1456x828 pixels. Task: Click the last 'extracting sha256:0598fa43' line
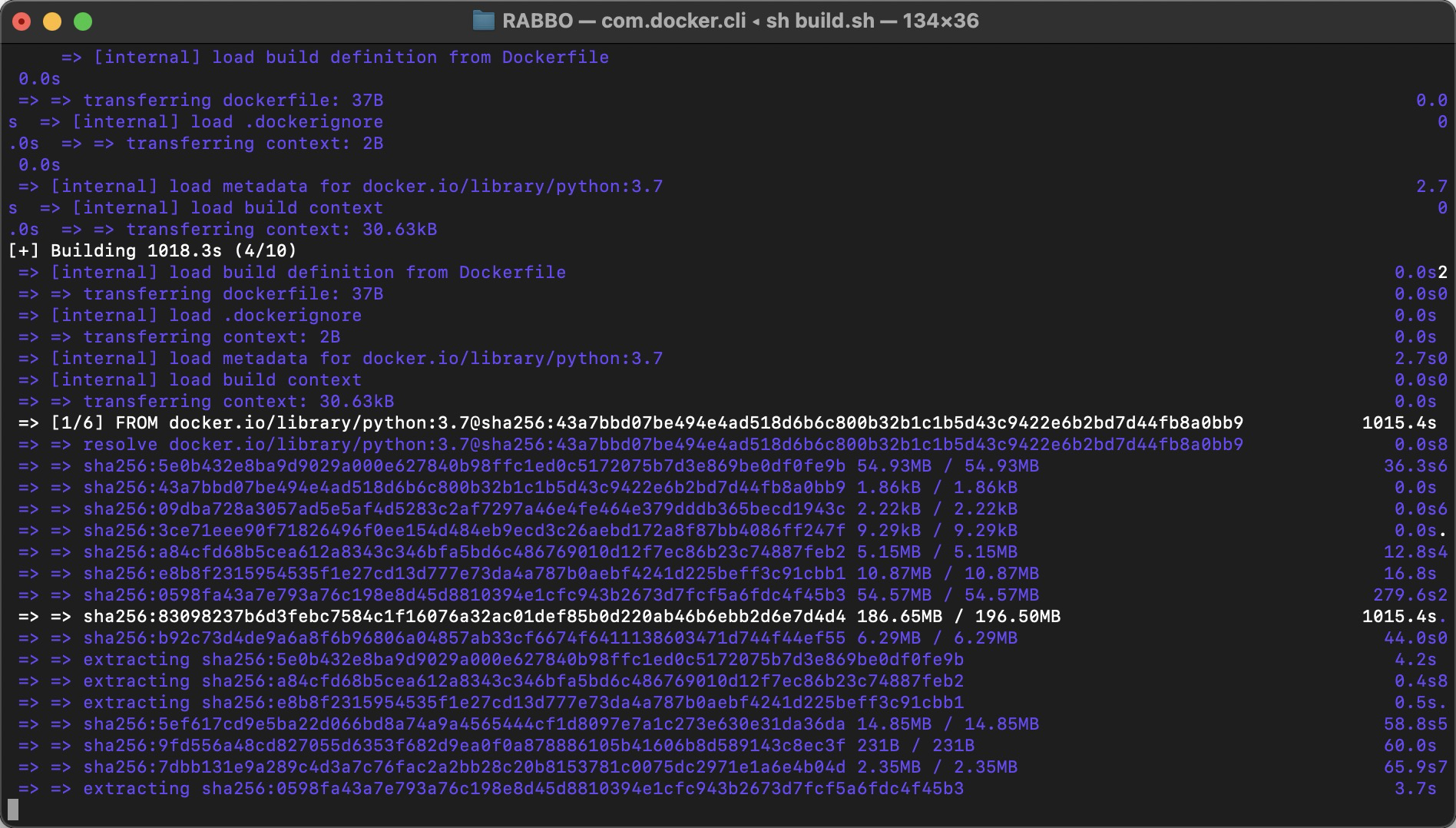pyautogui.click(x=522, y=789)
